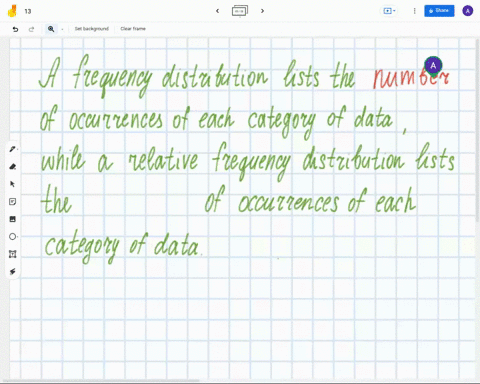Open the Google account avatar
480x384 pixels.
tap(468, 11)
